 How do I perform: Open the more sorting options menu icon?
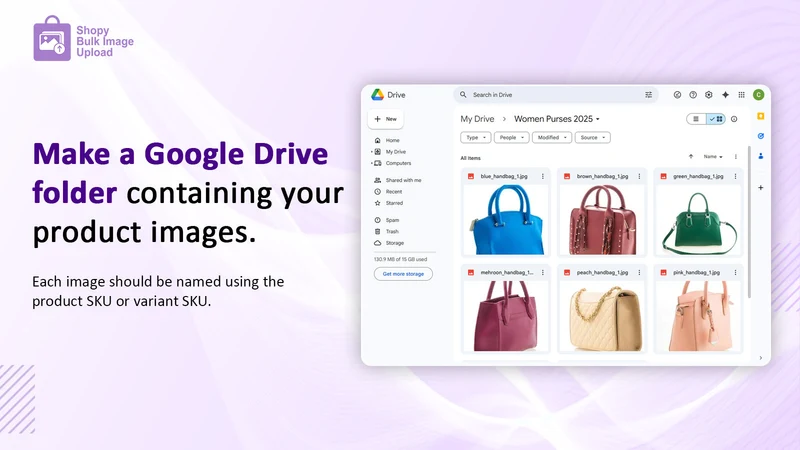point(736,157)
